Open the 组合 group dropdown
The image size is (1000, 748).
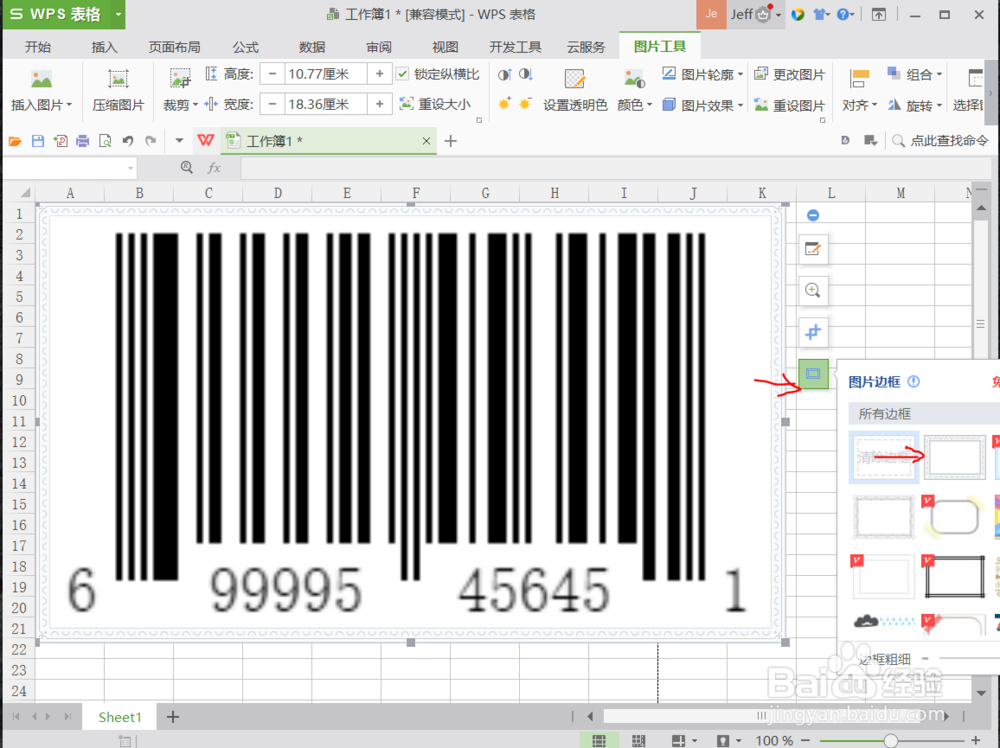(915, 75)
